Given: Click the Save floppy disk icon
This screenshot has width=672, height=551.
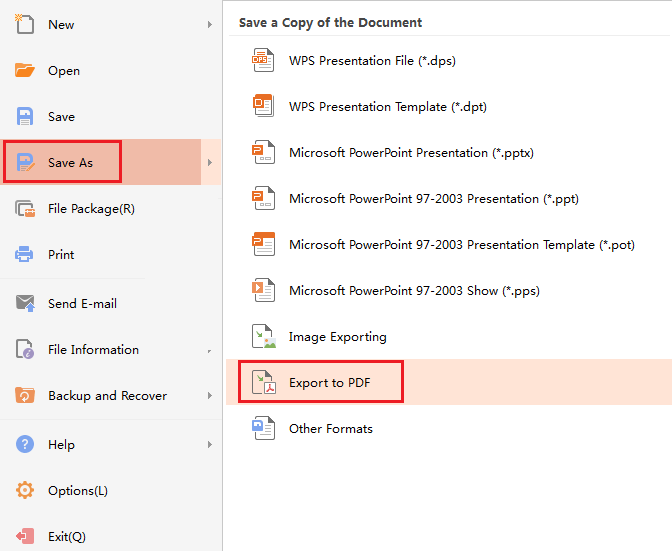Looking at the screenshot, I should coord(25,116).
